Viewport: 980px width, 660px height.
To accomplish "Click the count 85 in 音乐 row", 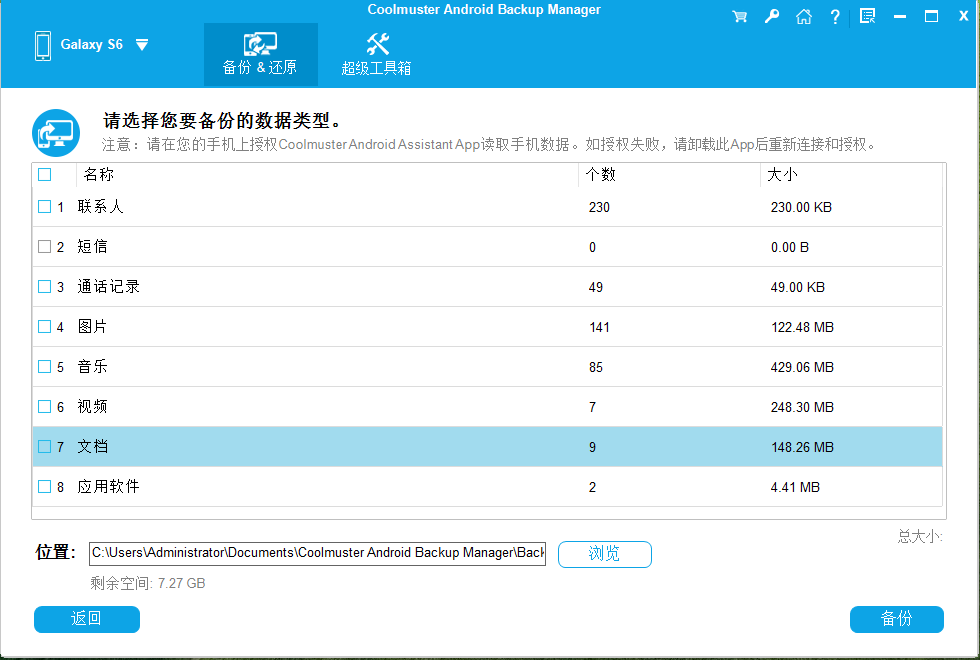I will click(x=596, y=368).
